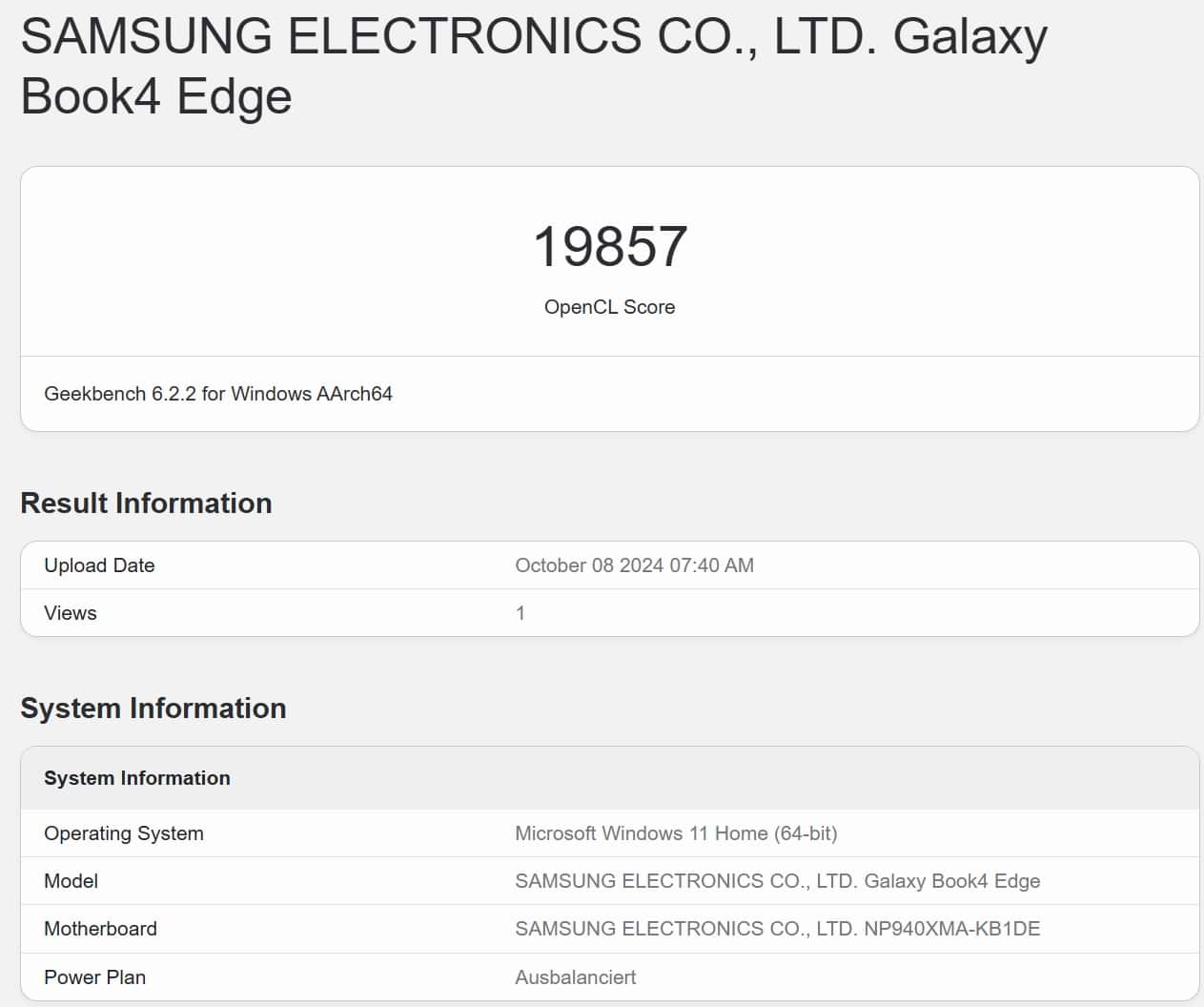The height and width of the screenshot is (1007, 1204).
Task: Click the OpenCL Score label
Action: 609,307
